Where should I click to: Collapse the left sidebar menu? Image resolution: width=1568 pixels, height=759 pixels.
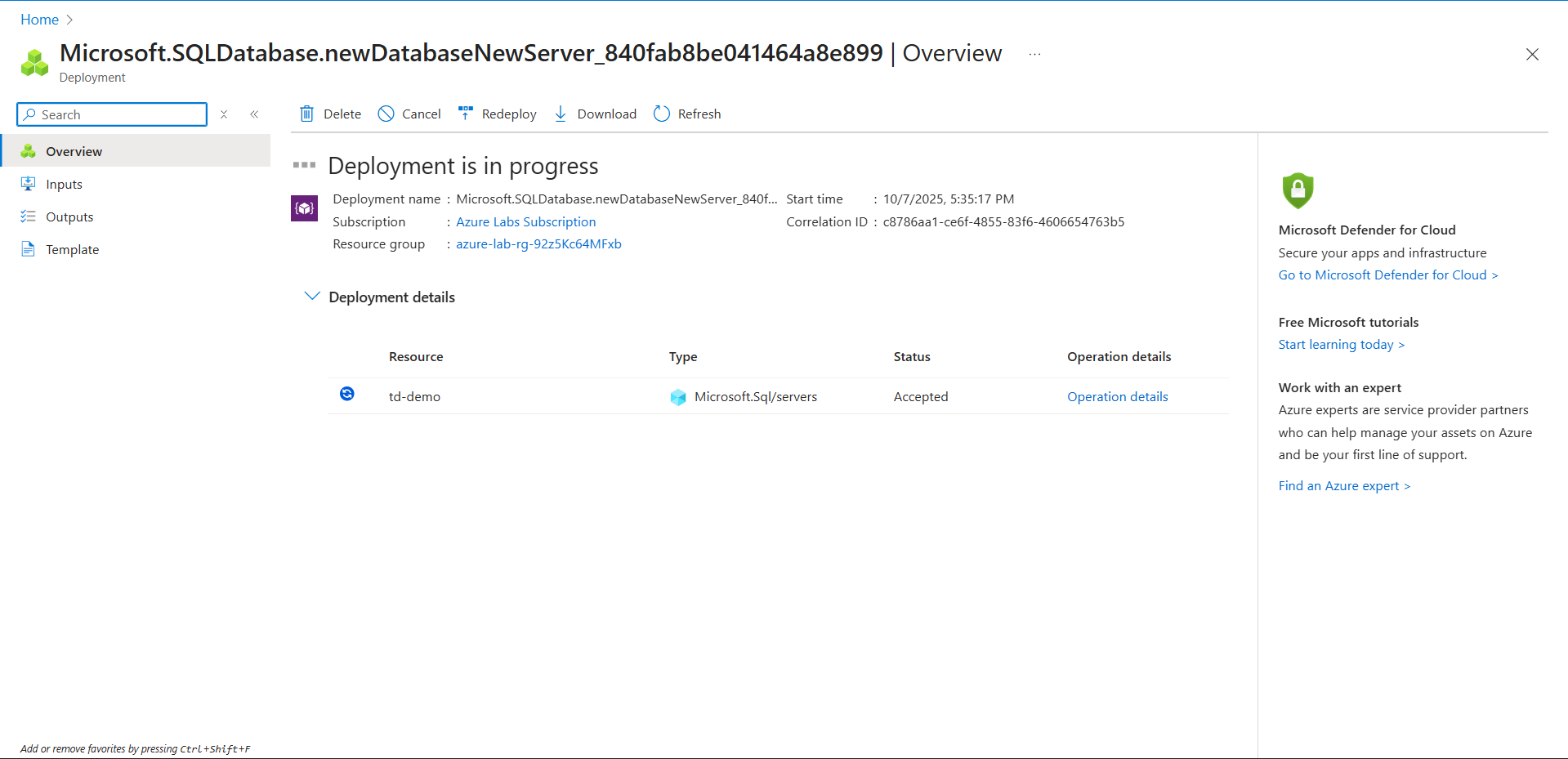click(254, 114)
